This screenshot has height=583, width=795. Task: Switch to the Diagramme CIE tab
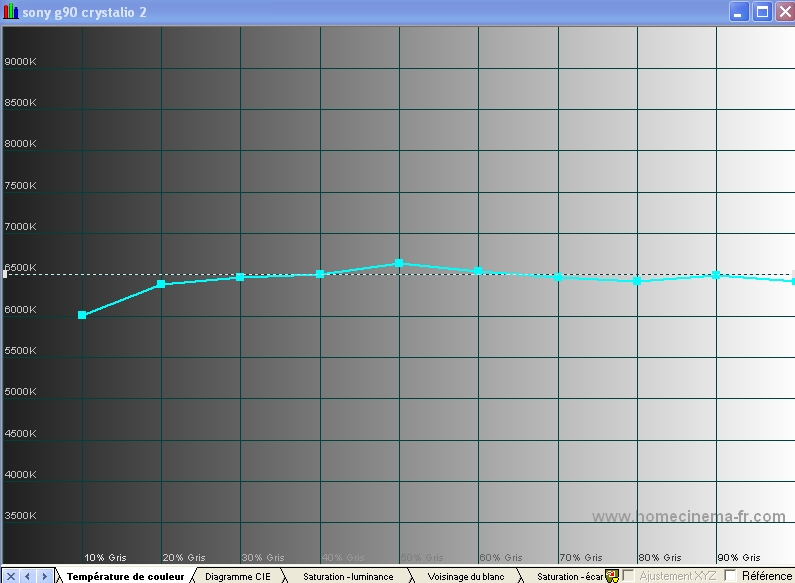237,576
